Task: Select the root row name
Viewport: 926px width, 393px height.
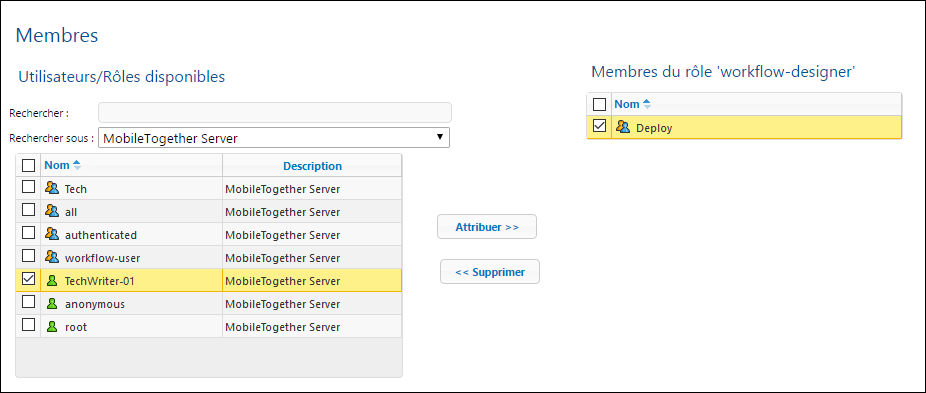Action: point(76,327)
